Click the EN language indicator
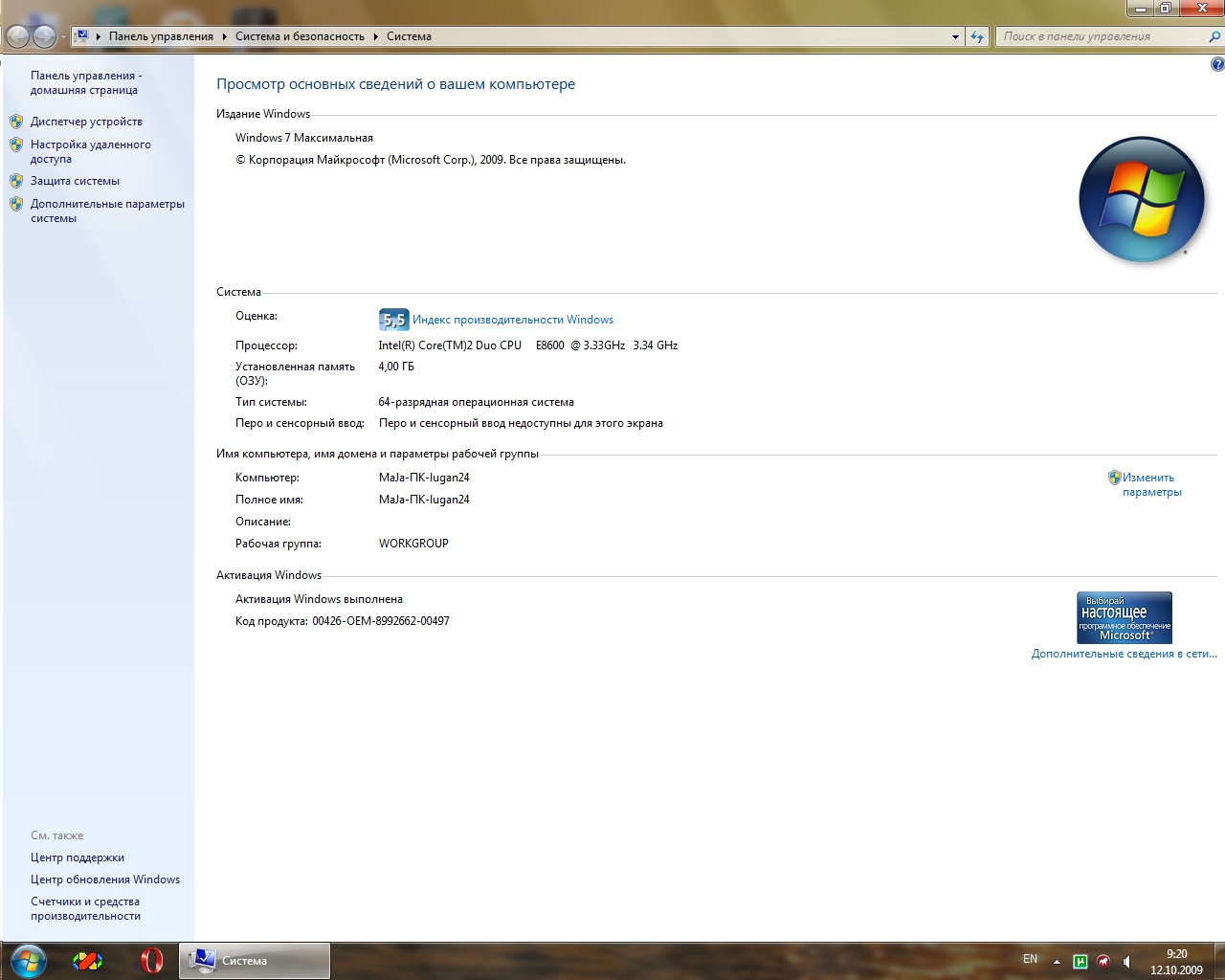Viewport: 1225px width, 980px height. pyautogui.click(x=1030, y=959)
